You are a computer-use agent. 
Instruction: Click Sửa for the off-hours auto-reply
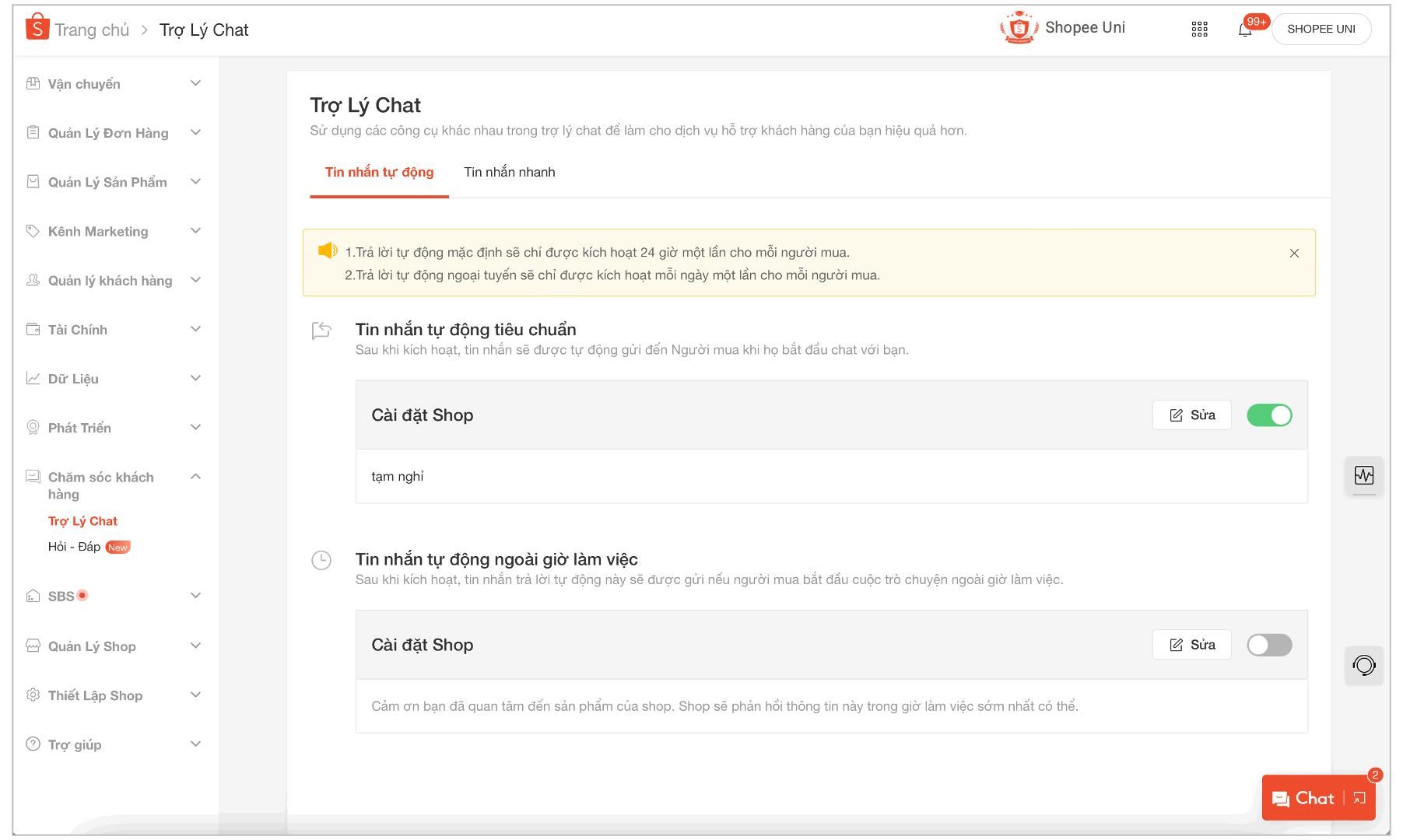pyautogui.click(x=1191, y=645)
